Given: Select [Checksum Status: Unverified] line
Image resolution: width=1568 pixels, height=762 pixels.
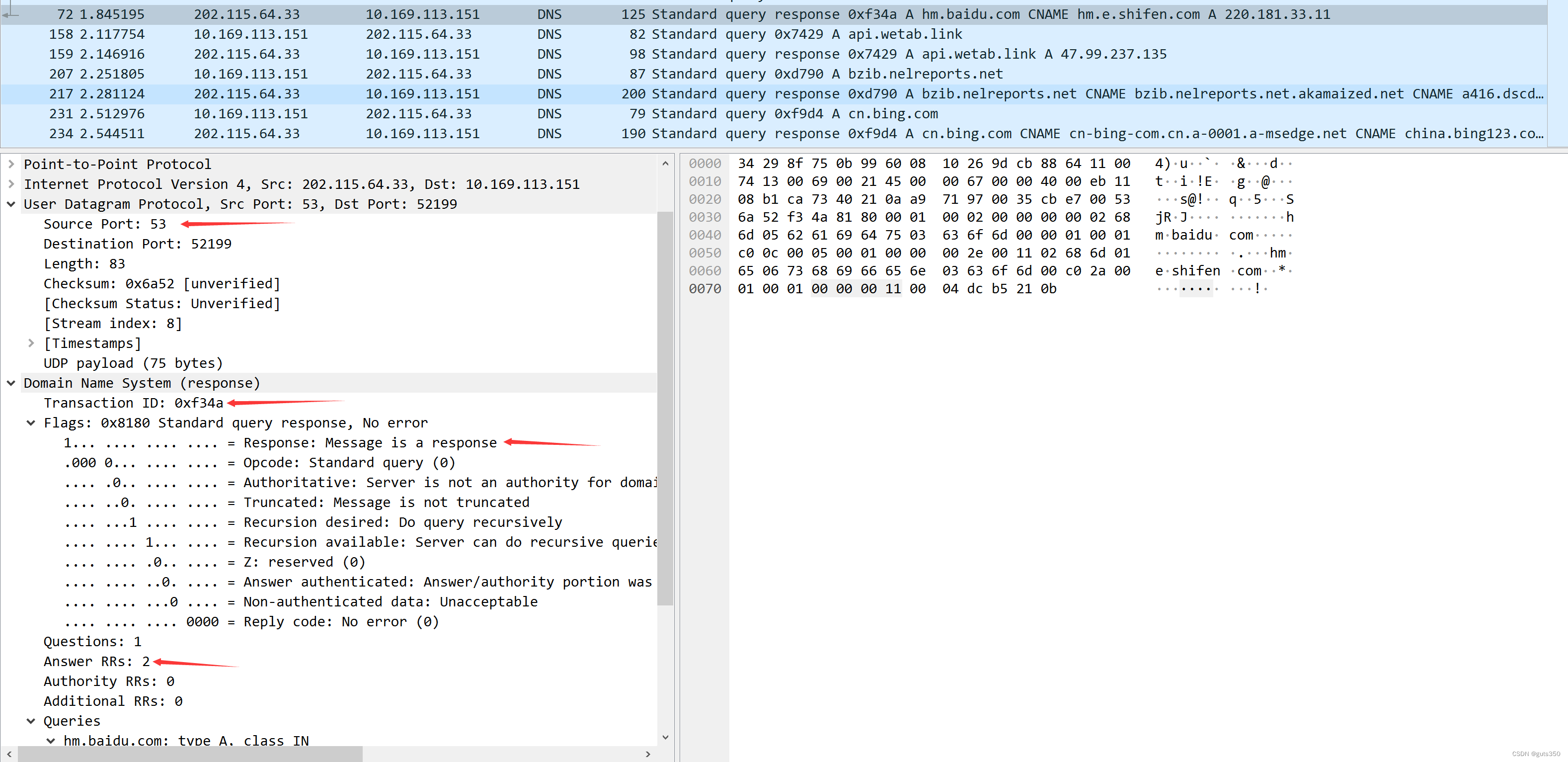Looking at the screenshot, I should click(x=162, y=303).
